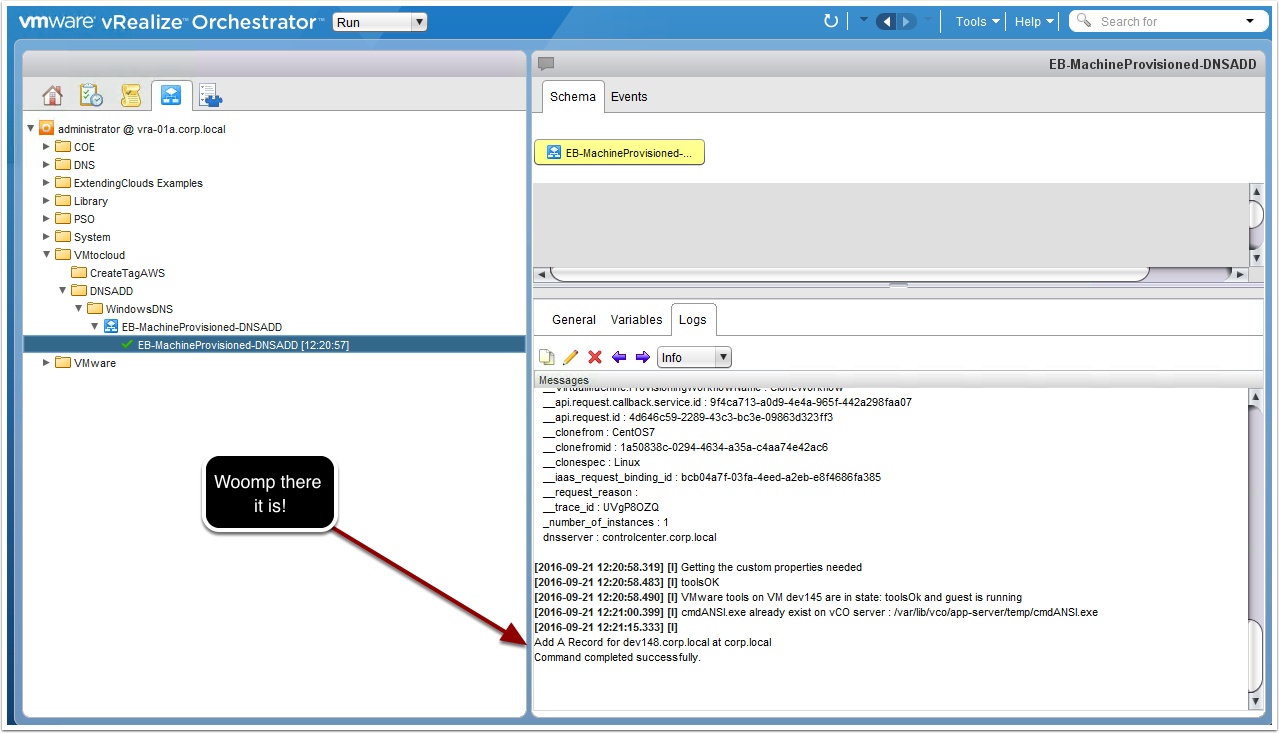1279x733 pixels.
Task: Select the EB-MachineProvisioned-DNSADD [12:20:57] run
Action: point(274,345)
